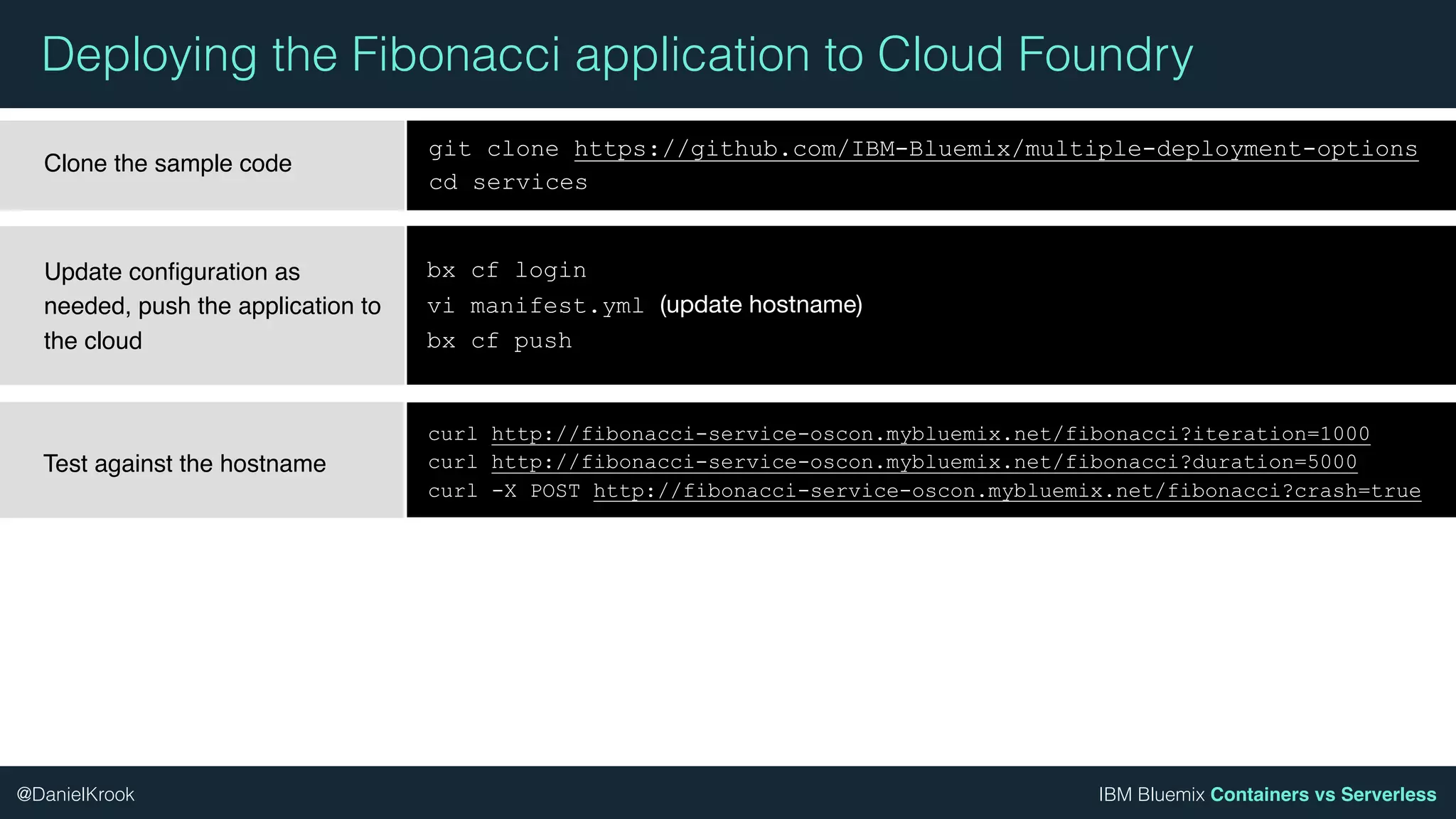Click the 'curl -X POST' command prefix
1456x819 pixels.
point(503,491)
